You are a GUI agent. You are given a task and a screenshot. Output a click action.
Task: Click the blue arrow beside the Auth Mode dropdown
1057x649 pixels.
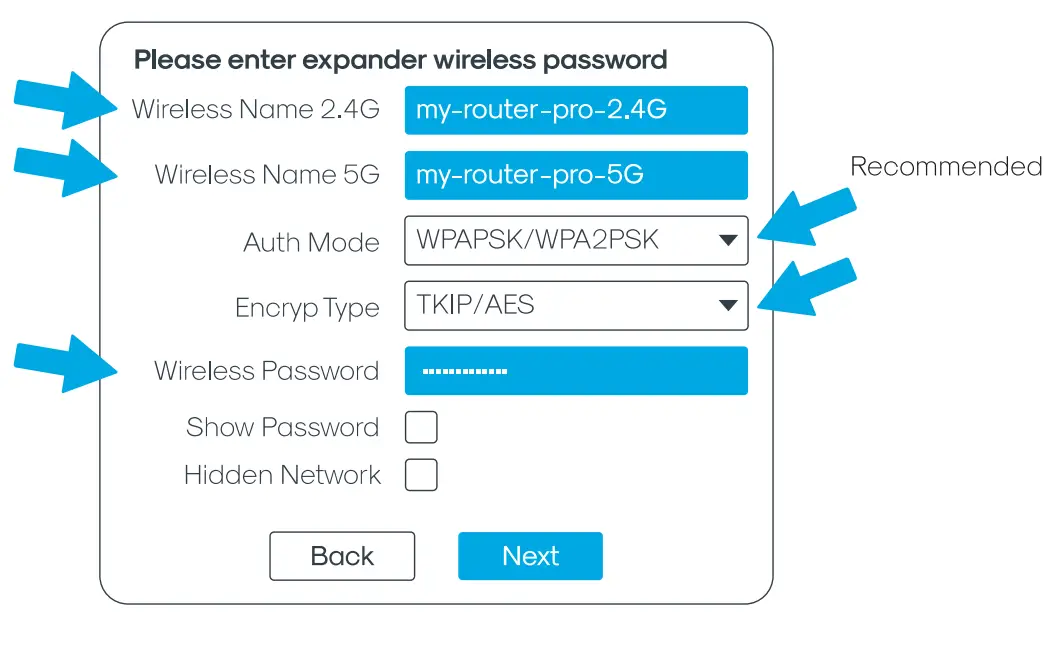(806, 220)
